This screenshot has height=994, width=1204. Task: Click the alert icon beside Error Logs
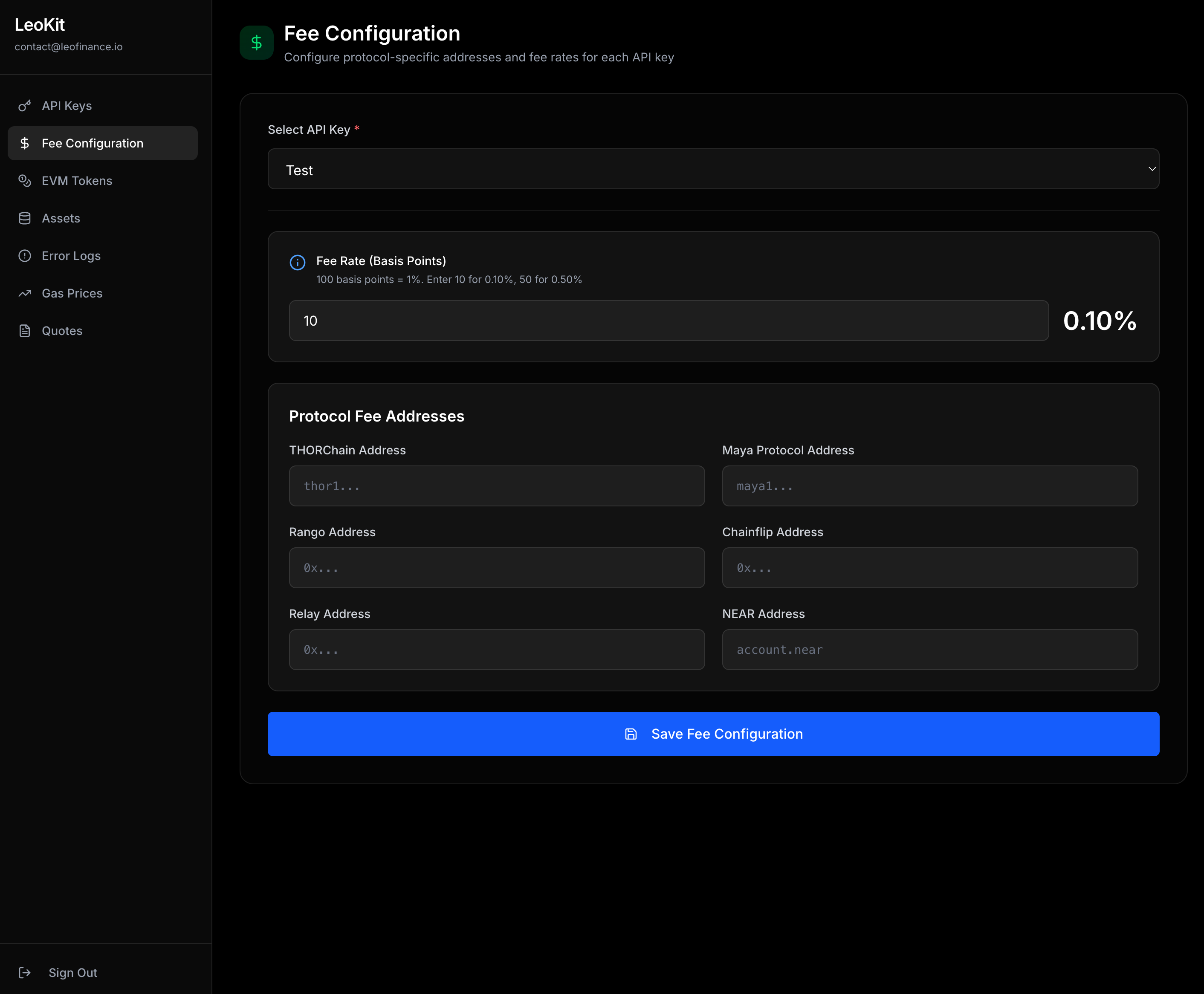pos(25,256)
